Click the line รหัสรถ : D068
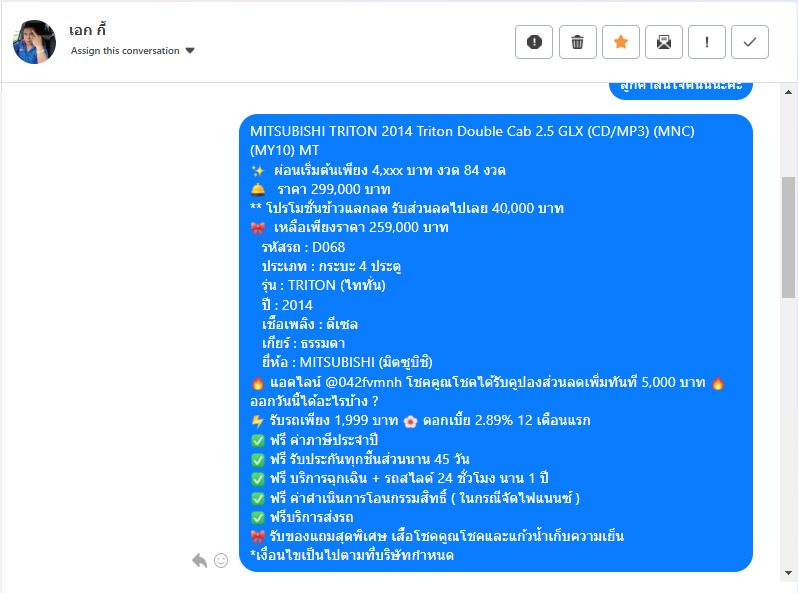798x593 pixels. pos(303,247)
